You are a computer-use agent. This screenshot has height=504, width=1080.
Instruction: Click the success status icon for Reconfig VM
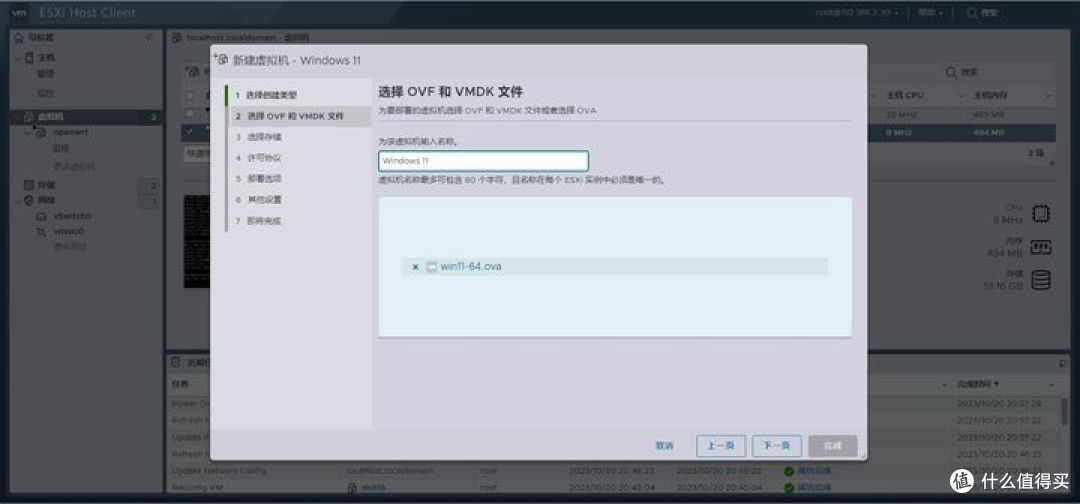coord(789,487)
